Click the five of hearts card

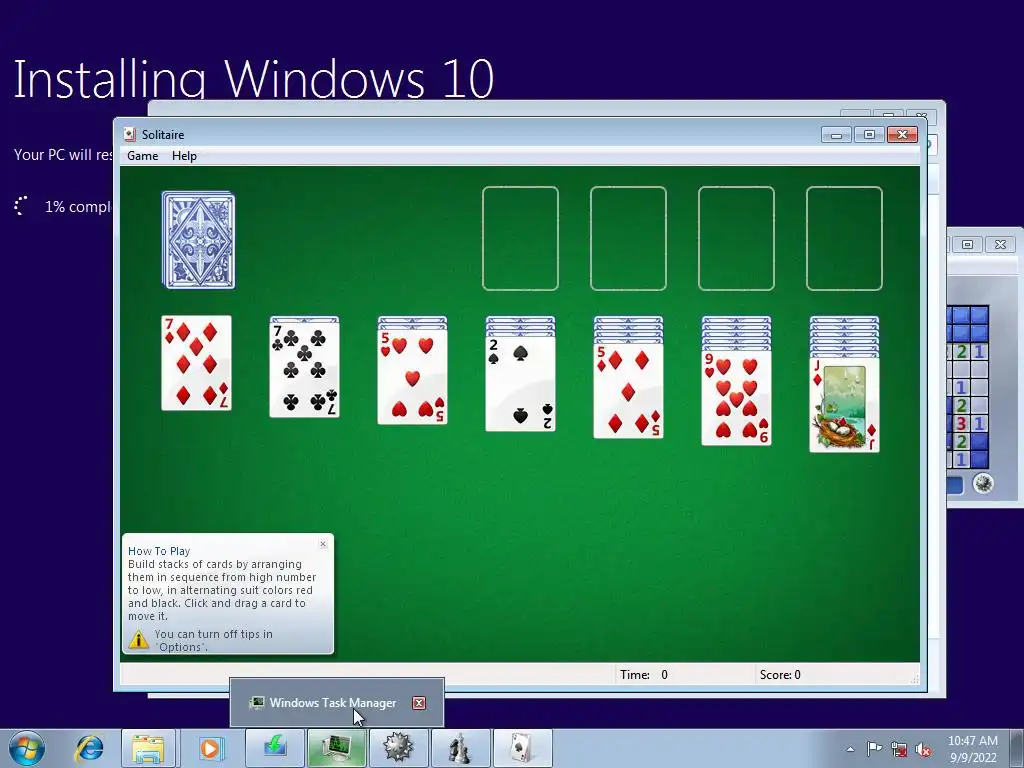point(412,377)
